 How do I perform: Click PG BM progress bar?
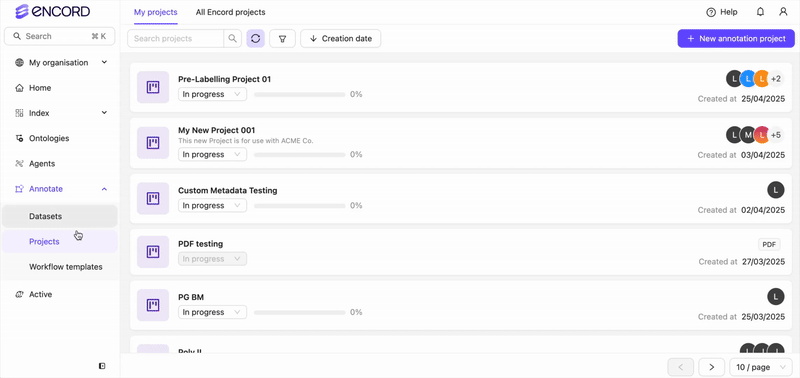click(x=299, y=312)
